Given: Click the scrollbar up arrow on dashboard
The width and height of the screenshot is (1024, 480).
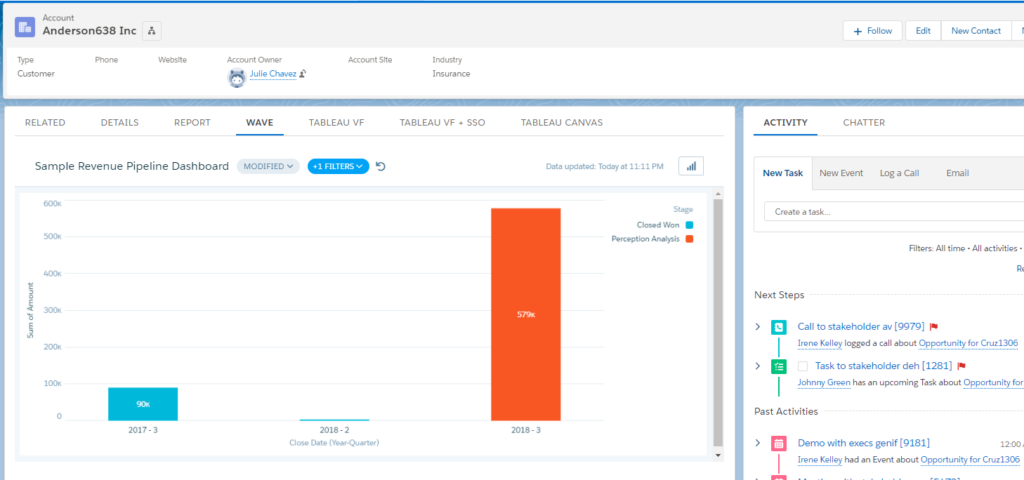Looking at the screenshot, I should coord(718,194).
